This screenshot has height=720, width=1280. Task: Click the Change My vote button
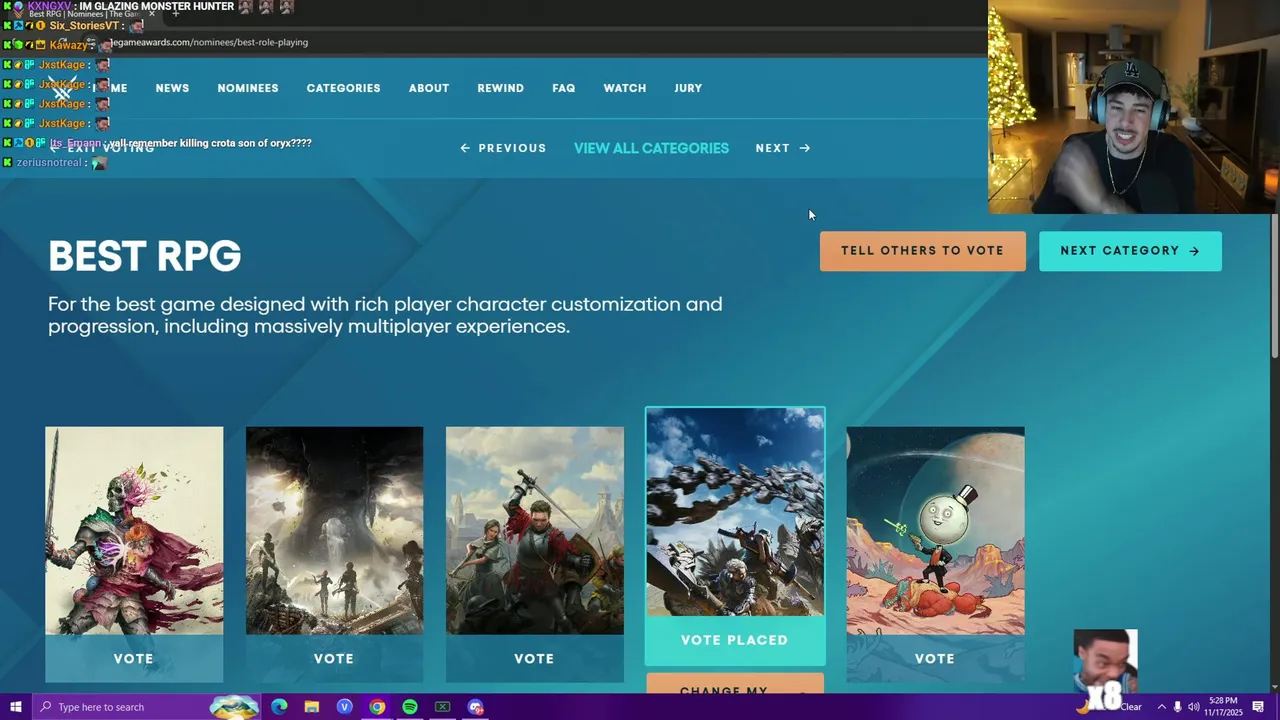point(735,685)
